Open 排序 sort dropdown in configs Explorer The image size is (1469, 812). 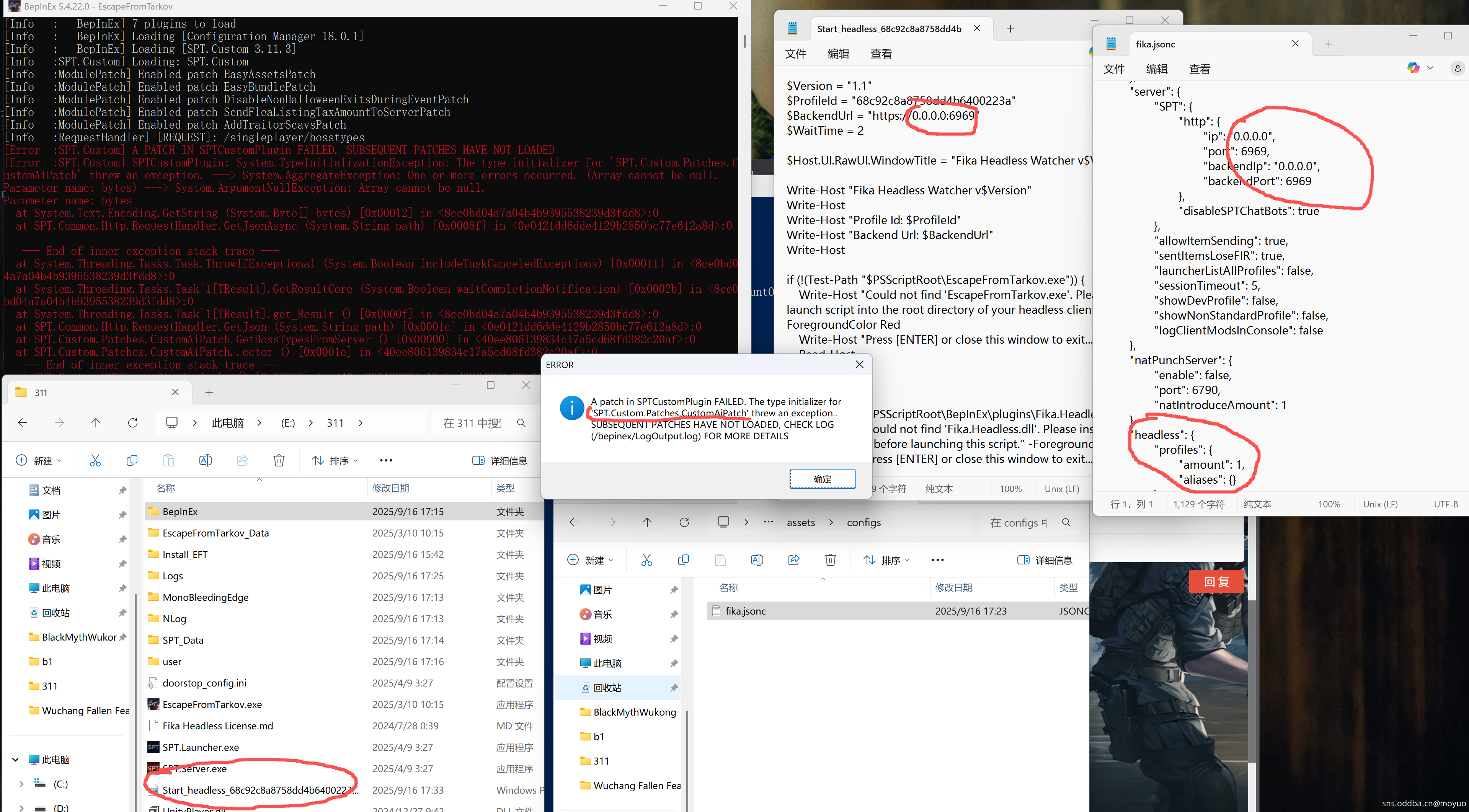(x=886, y=560)
